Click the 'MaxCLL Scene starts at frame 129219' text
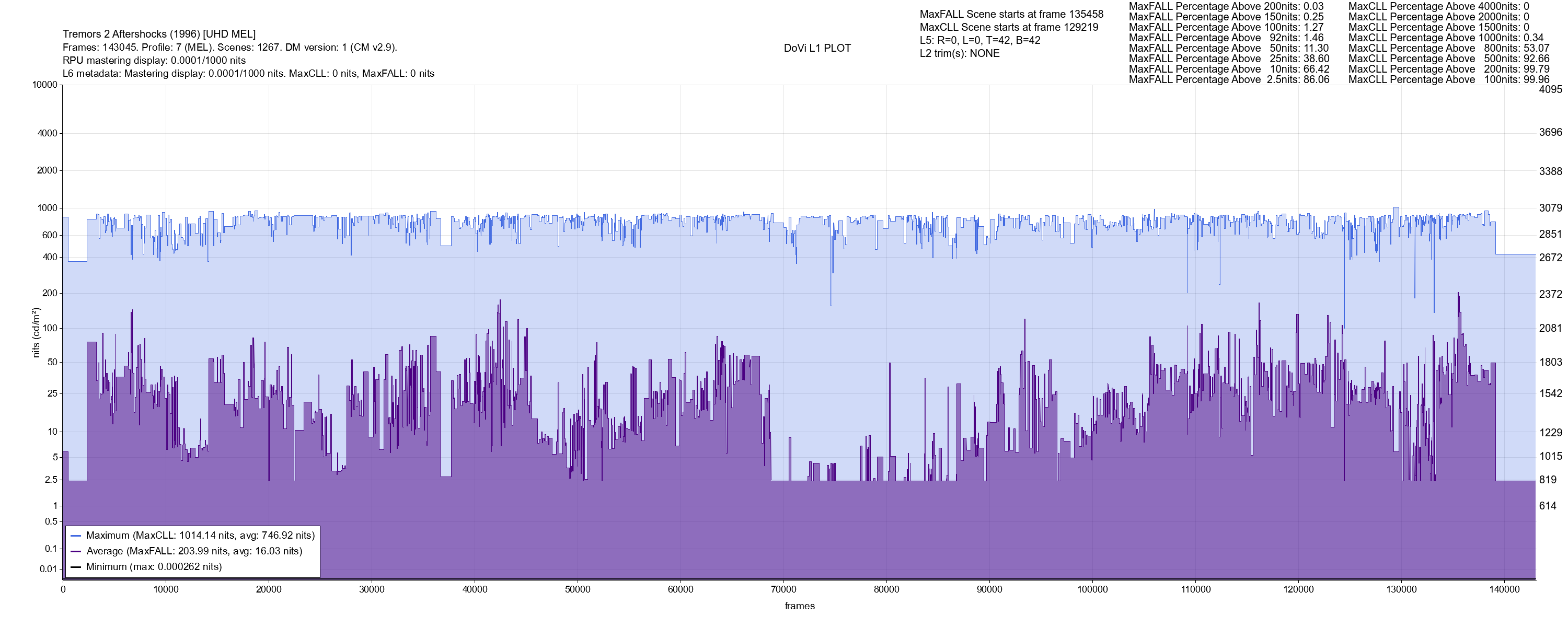The image size is (1568, 627). pos(1009,27)
